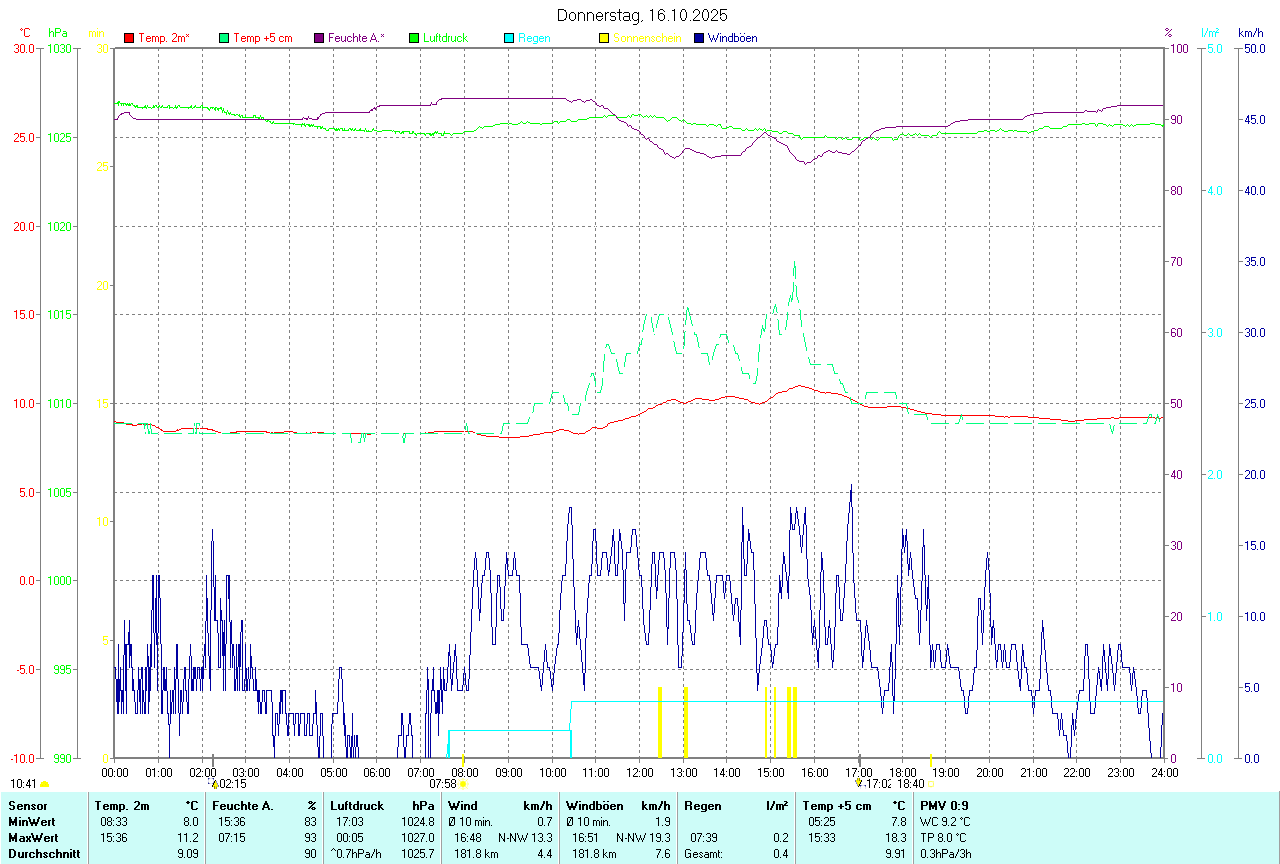Screen dimensions: 1280x864
Task: Click the red Temp. 2m legend square
Action: 129,38
